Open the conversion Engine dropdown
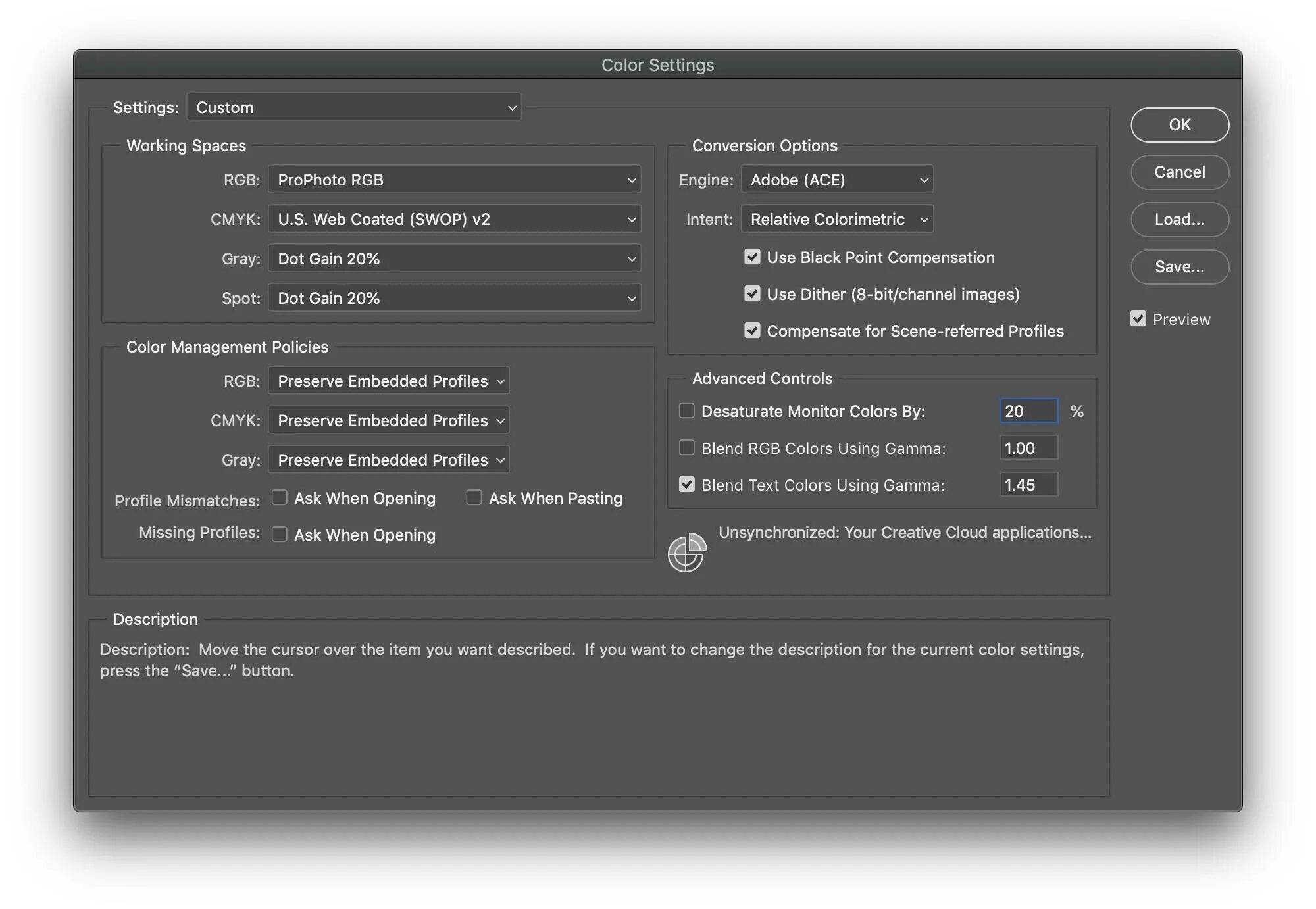1316x909 pixels. (837, 180)
